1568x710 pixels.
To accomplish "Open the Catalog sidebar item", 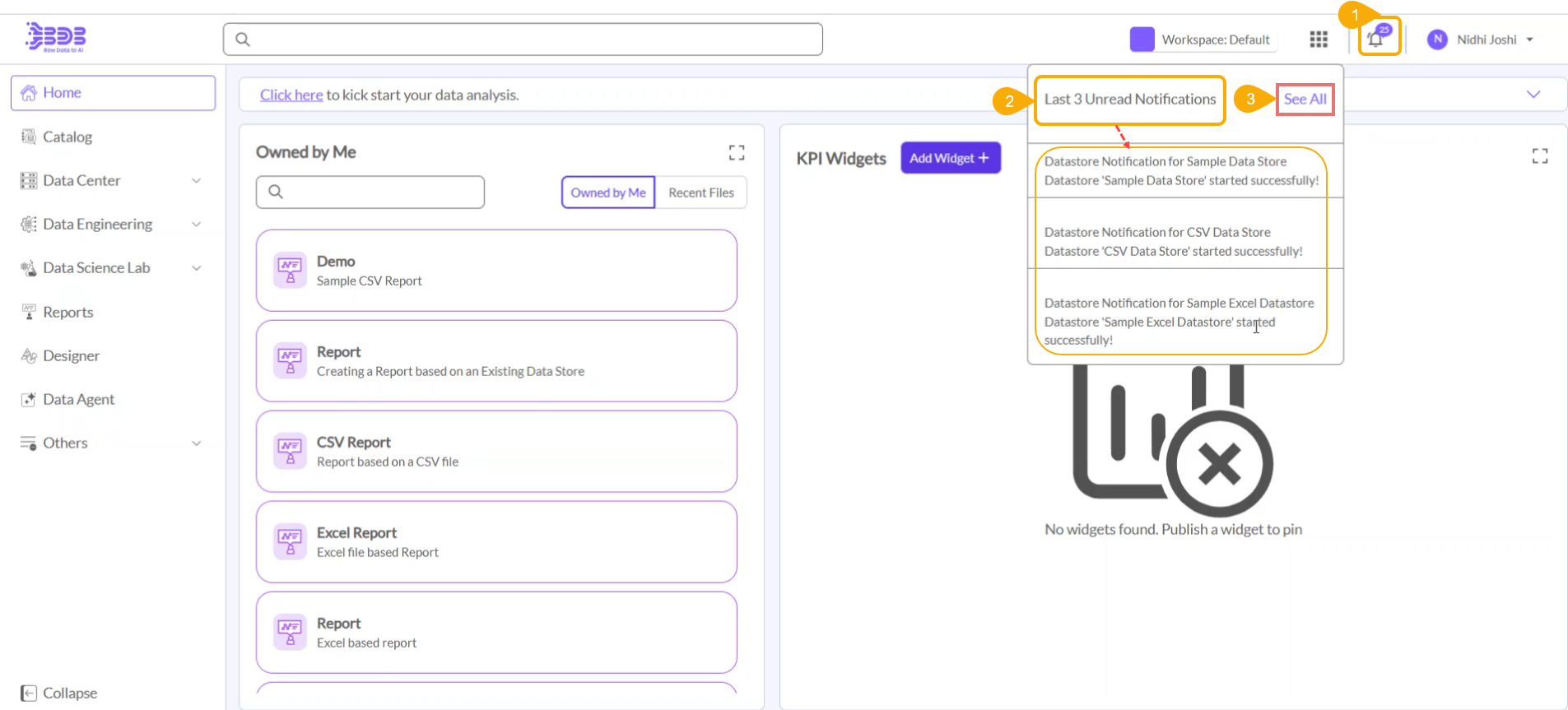I will 67,137.
